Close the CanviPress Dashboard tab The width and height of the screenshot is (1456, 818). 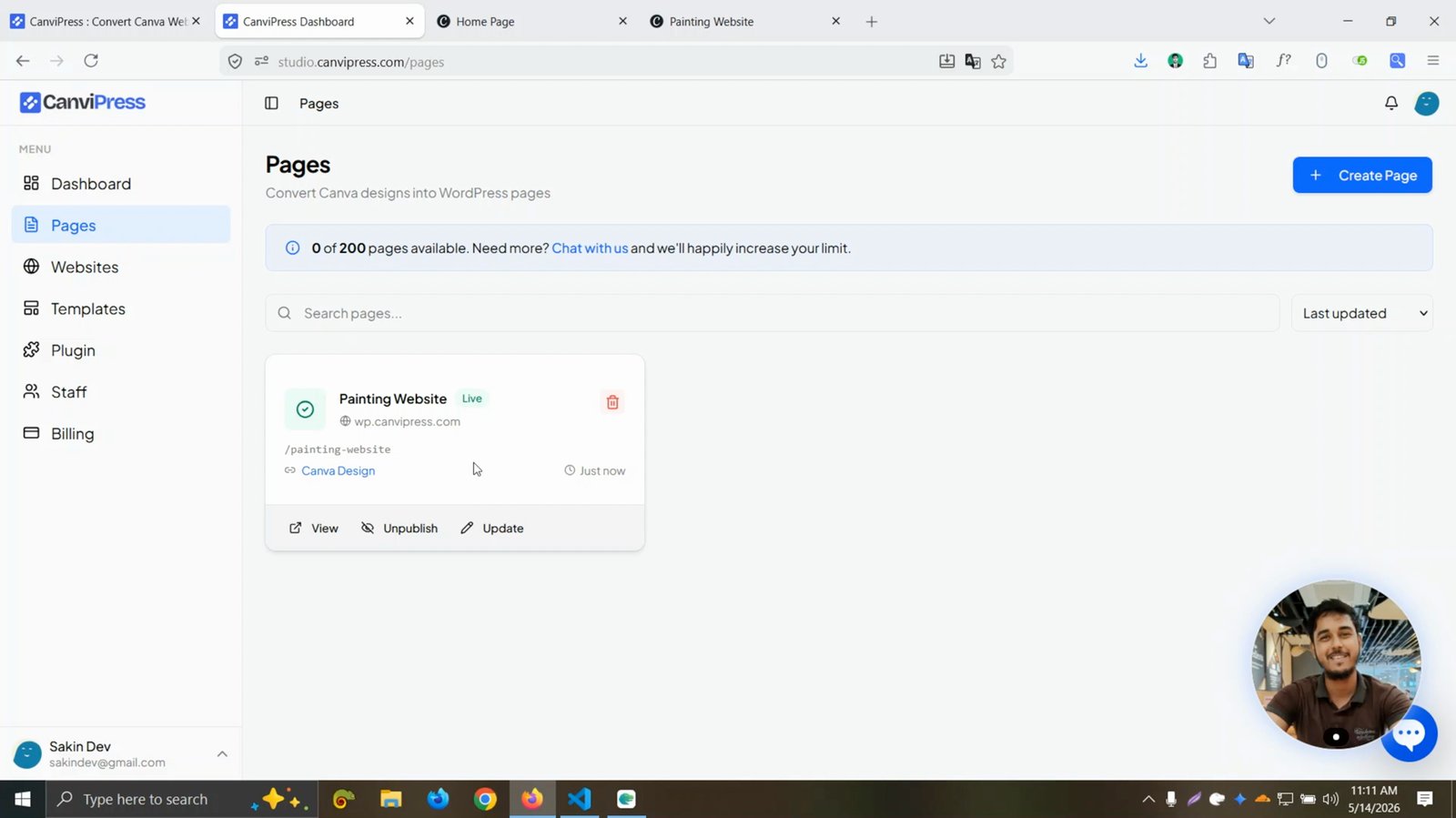[x=409, y=21]
